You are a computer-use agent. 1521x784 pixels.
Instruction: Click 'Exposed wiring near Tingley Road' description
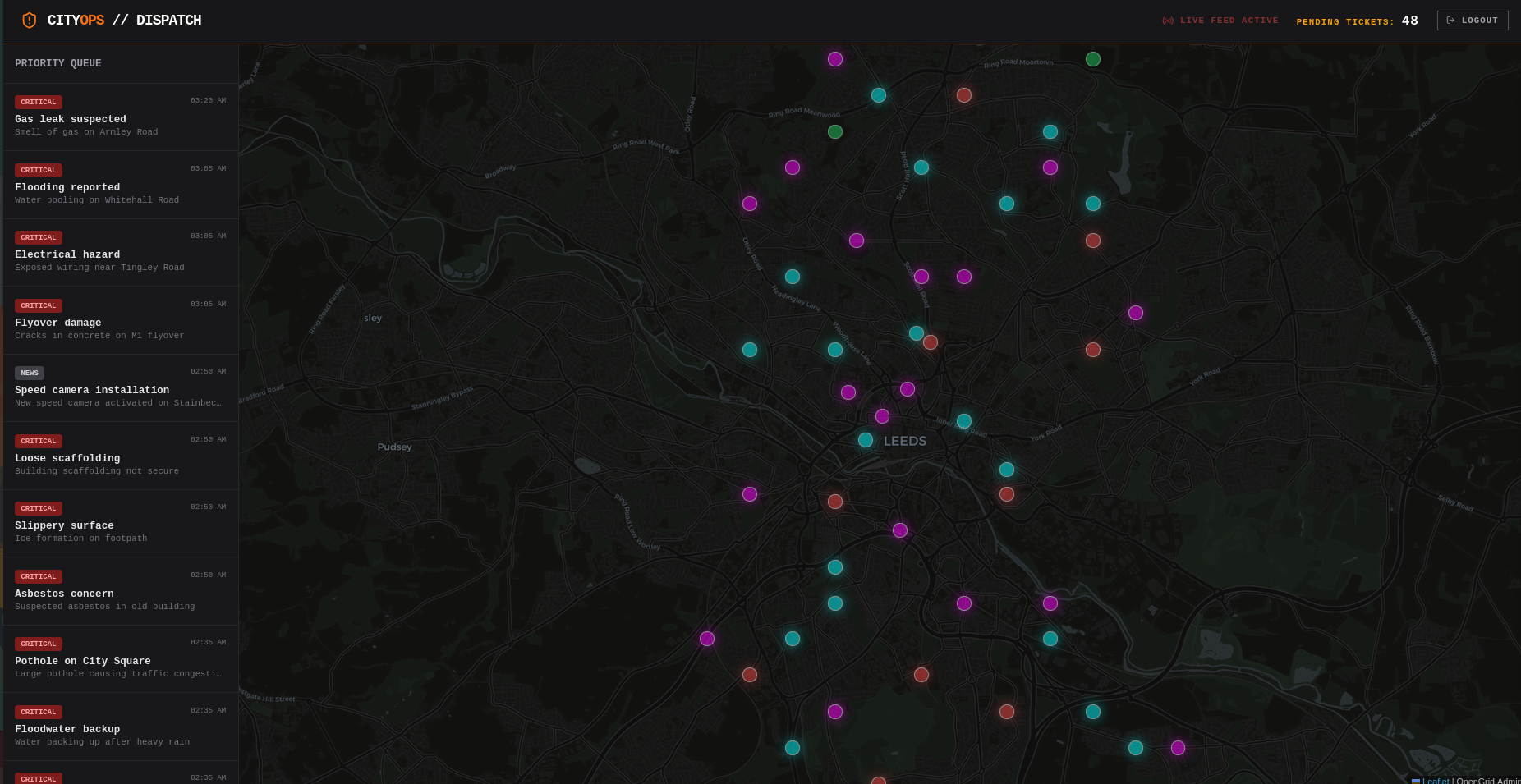[x=99, y=268]
